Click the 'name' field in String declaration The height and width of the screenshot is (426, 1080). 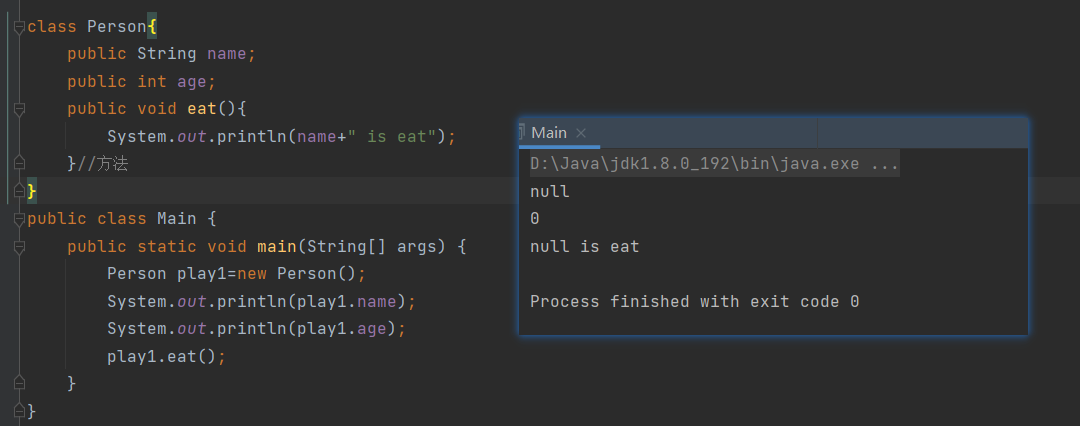pyautogui.click(x=227, y=54)
